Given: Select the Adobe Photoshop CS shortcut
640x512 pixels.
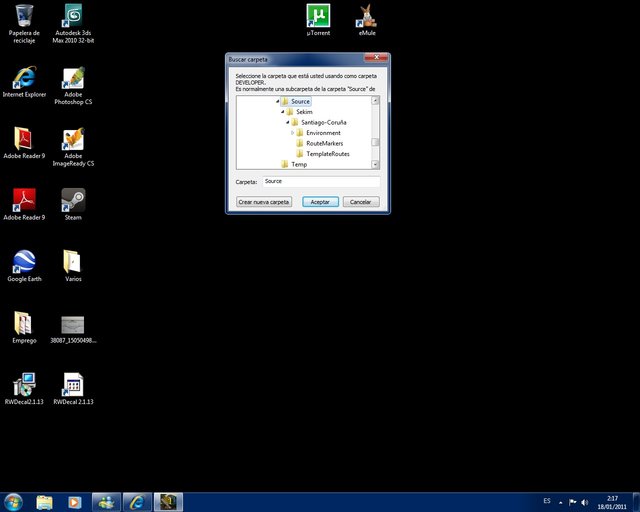Looking at the screenshot, I should coord(72,80).
